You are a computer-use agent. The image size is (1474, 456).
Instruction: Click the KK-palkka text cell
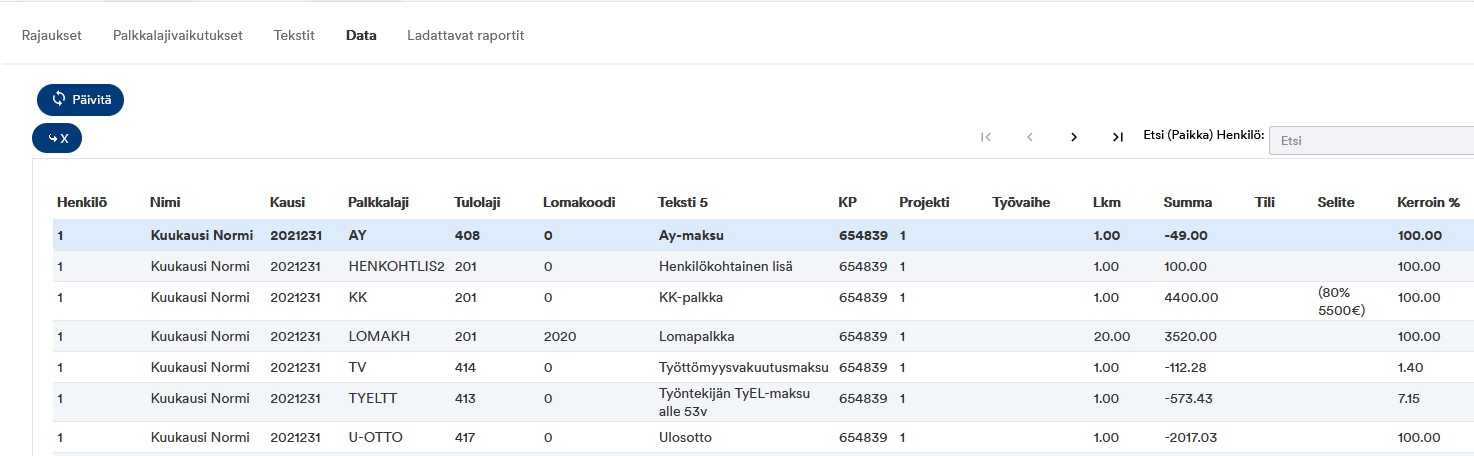pyautogui.click(x=691, y=297)
